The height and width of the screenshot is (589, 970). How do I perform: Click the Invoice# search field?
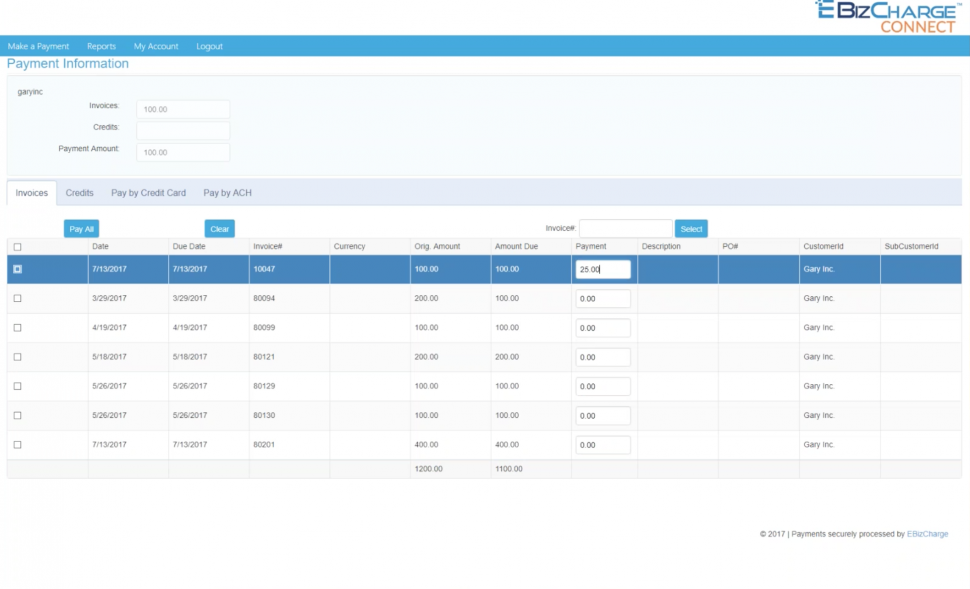point(625,228)
